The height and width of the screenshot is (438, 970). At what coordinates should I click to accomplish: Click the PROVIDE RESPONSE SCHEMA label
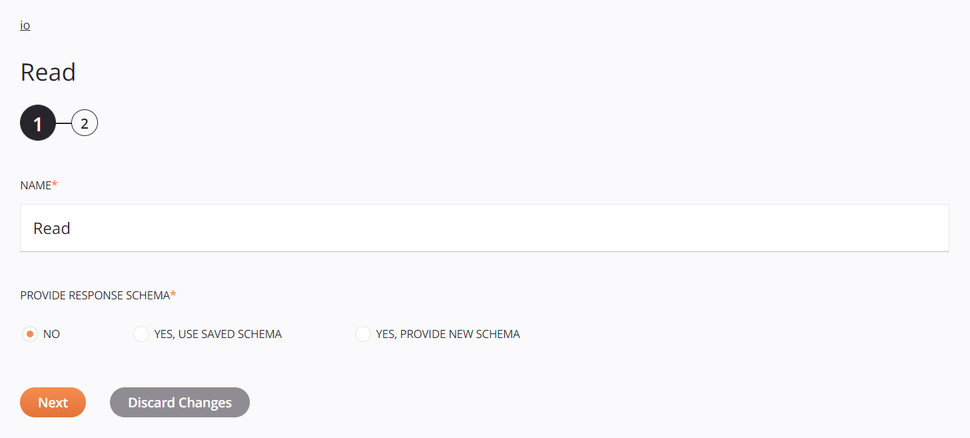pyautogui.click(x=94, y=296)
